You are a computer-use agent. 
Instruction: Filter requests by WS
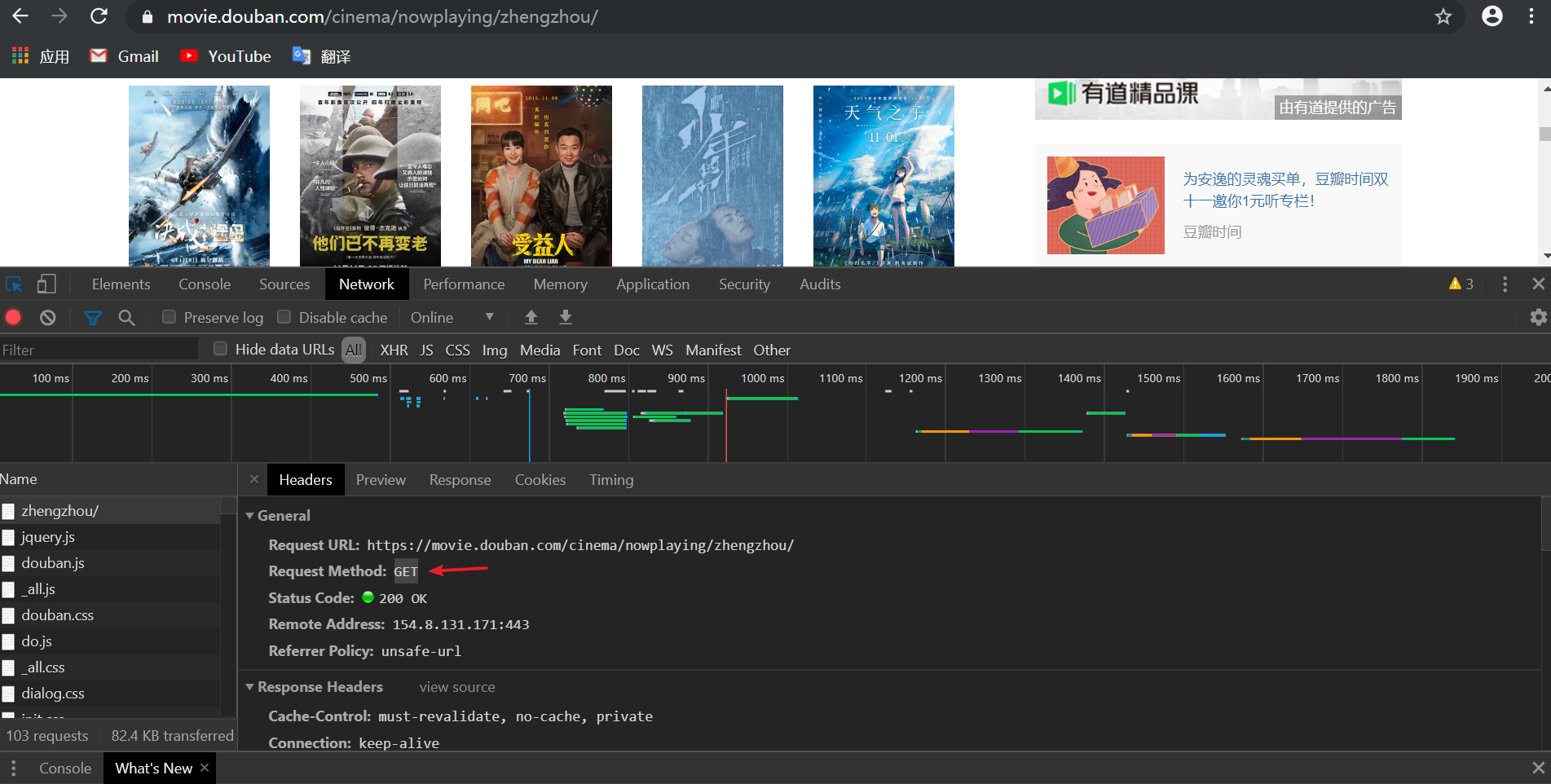(662, 350)
